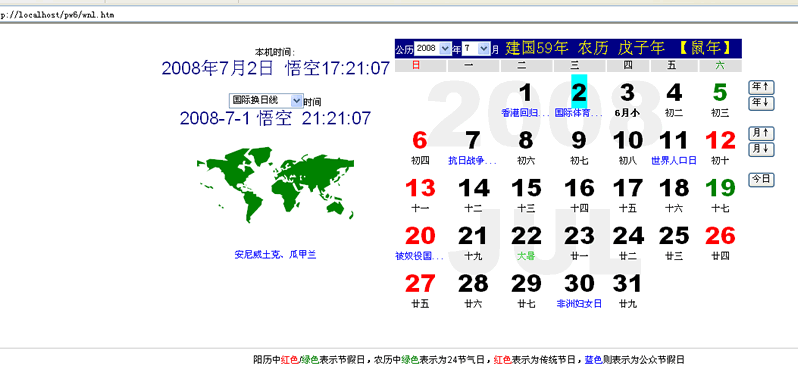Click the 世界人口日 link on July 11
Image resolution: width=798 pixels, height=376 pixels.
tap(674, 161)
